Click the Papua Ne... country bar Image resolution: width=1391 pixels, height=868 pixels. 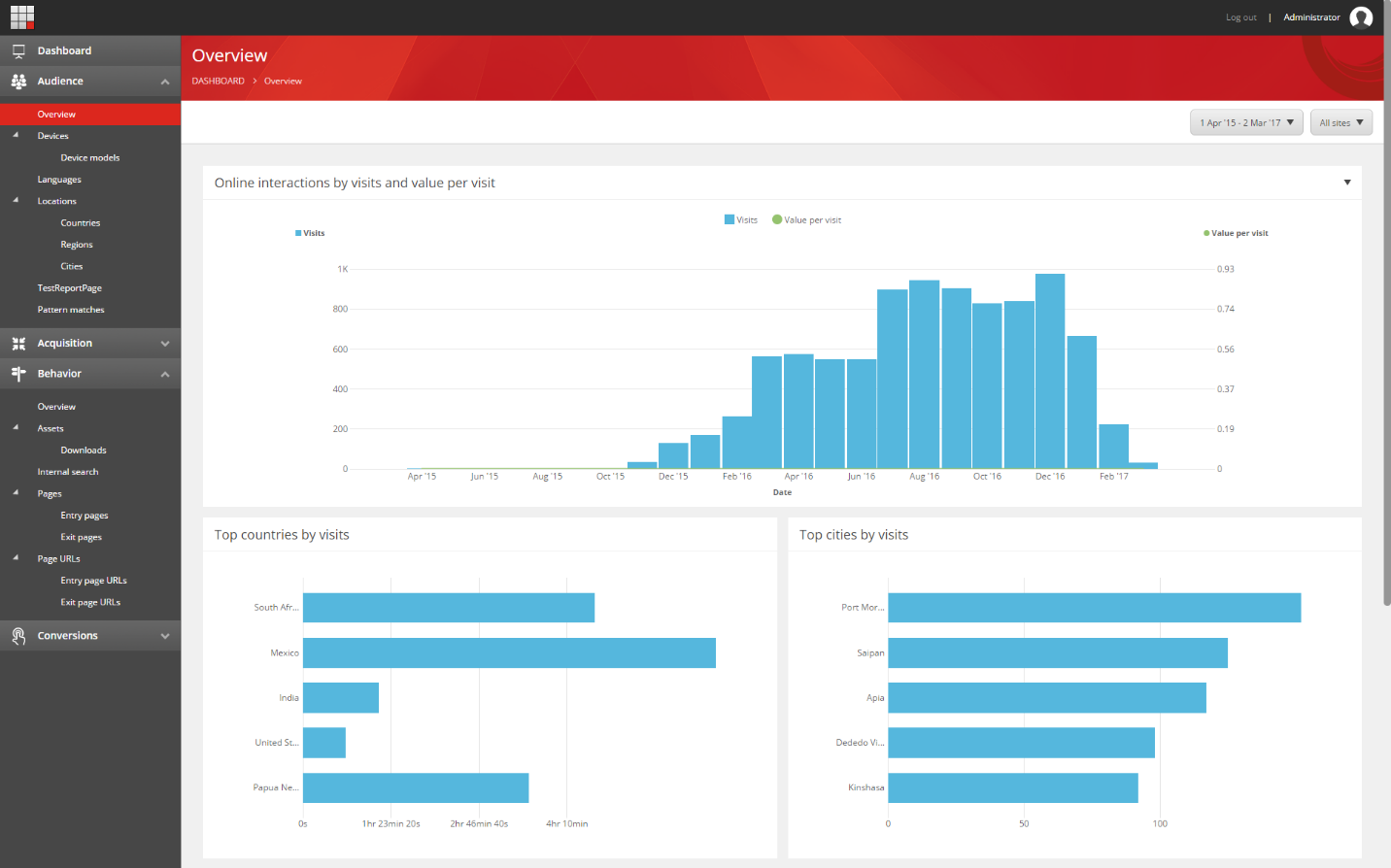click(x=416, y=787)
